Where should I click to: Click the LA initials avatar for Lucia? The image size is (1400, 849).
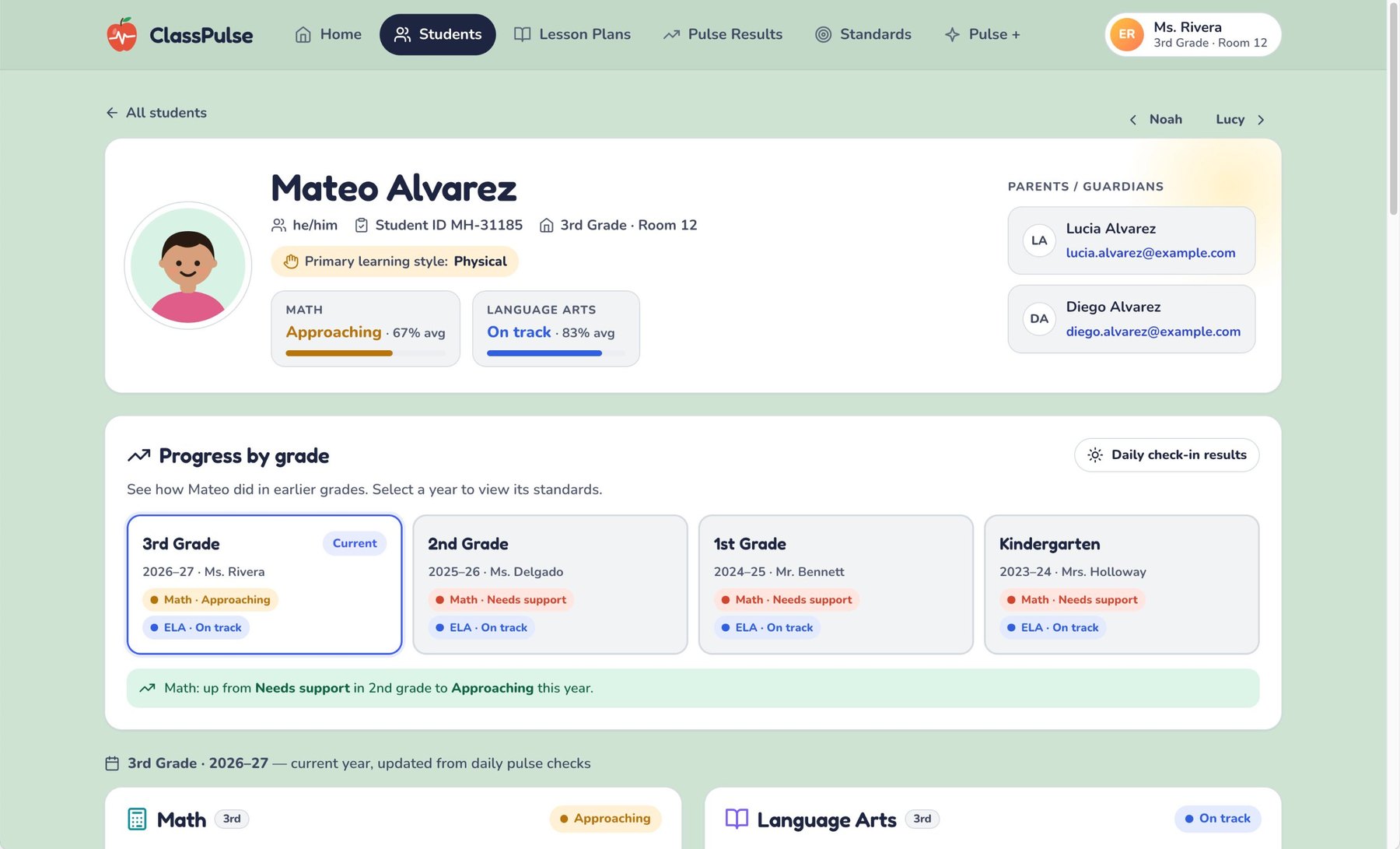1039,240
